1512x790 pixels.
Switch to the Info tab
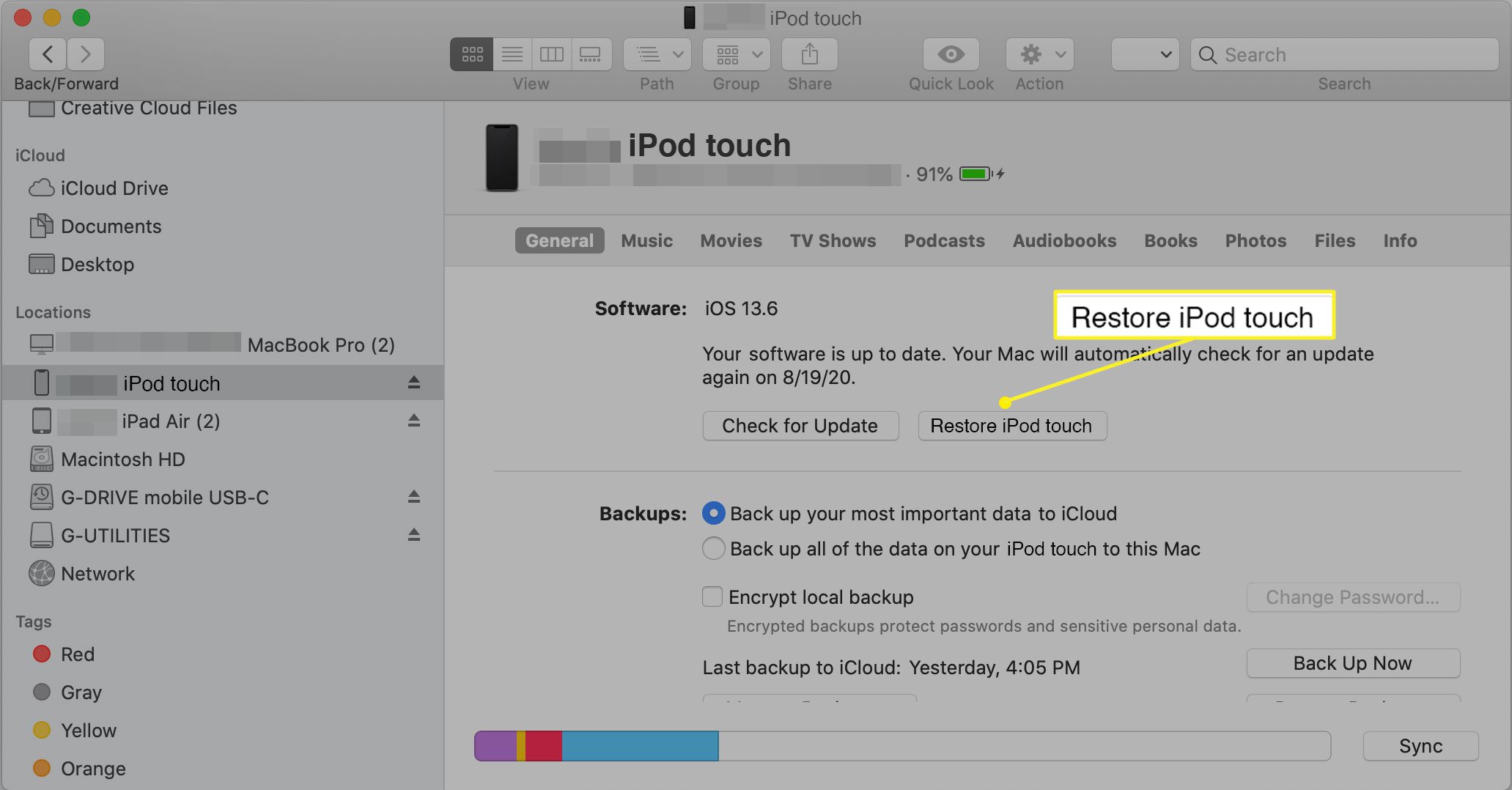click(1400, 240)
